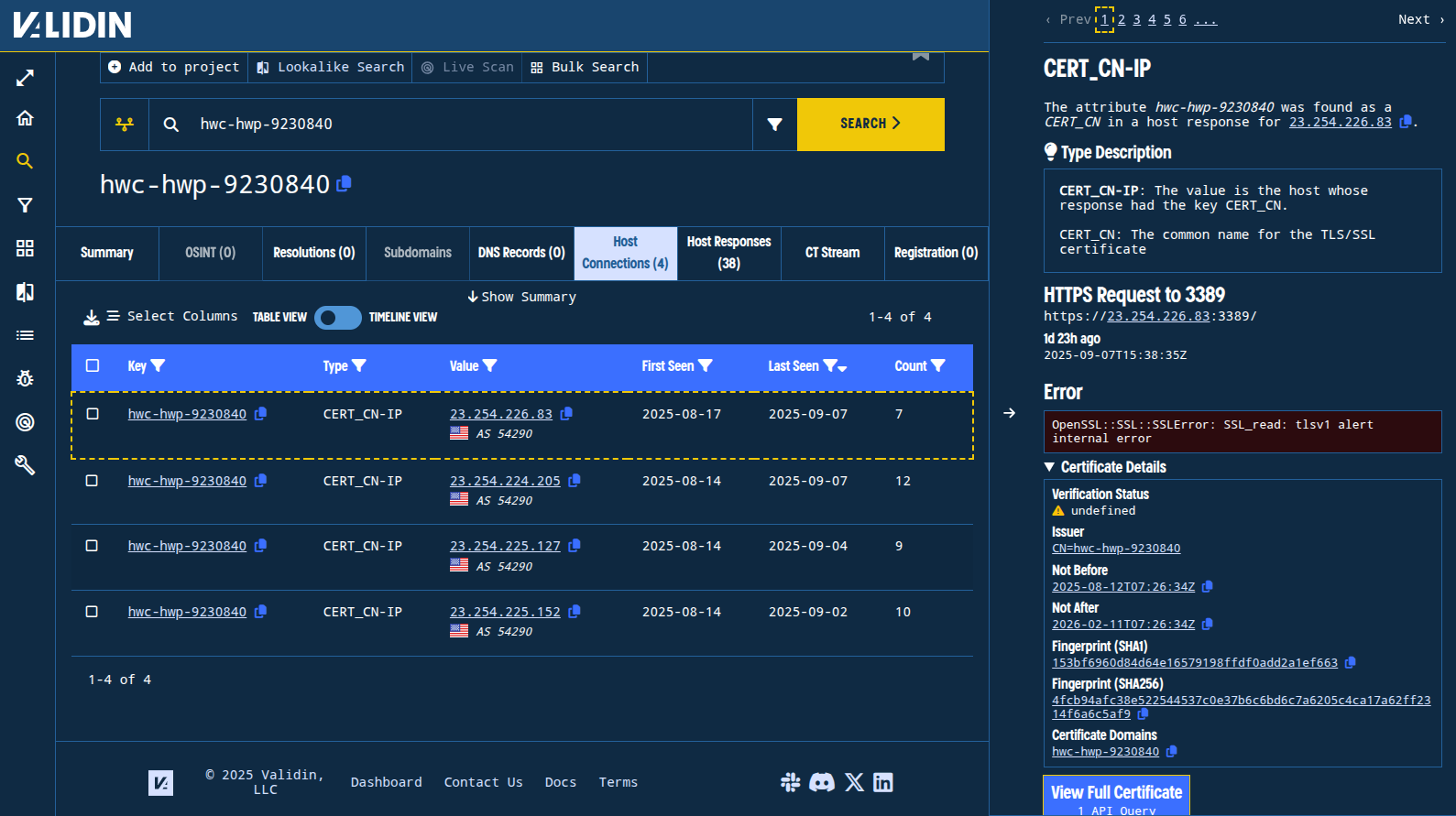Screen dimensions: 1456x816
Task: Open the list icon in left sidebar
Action: click(25, 335)
